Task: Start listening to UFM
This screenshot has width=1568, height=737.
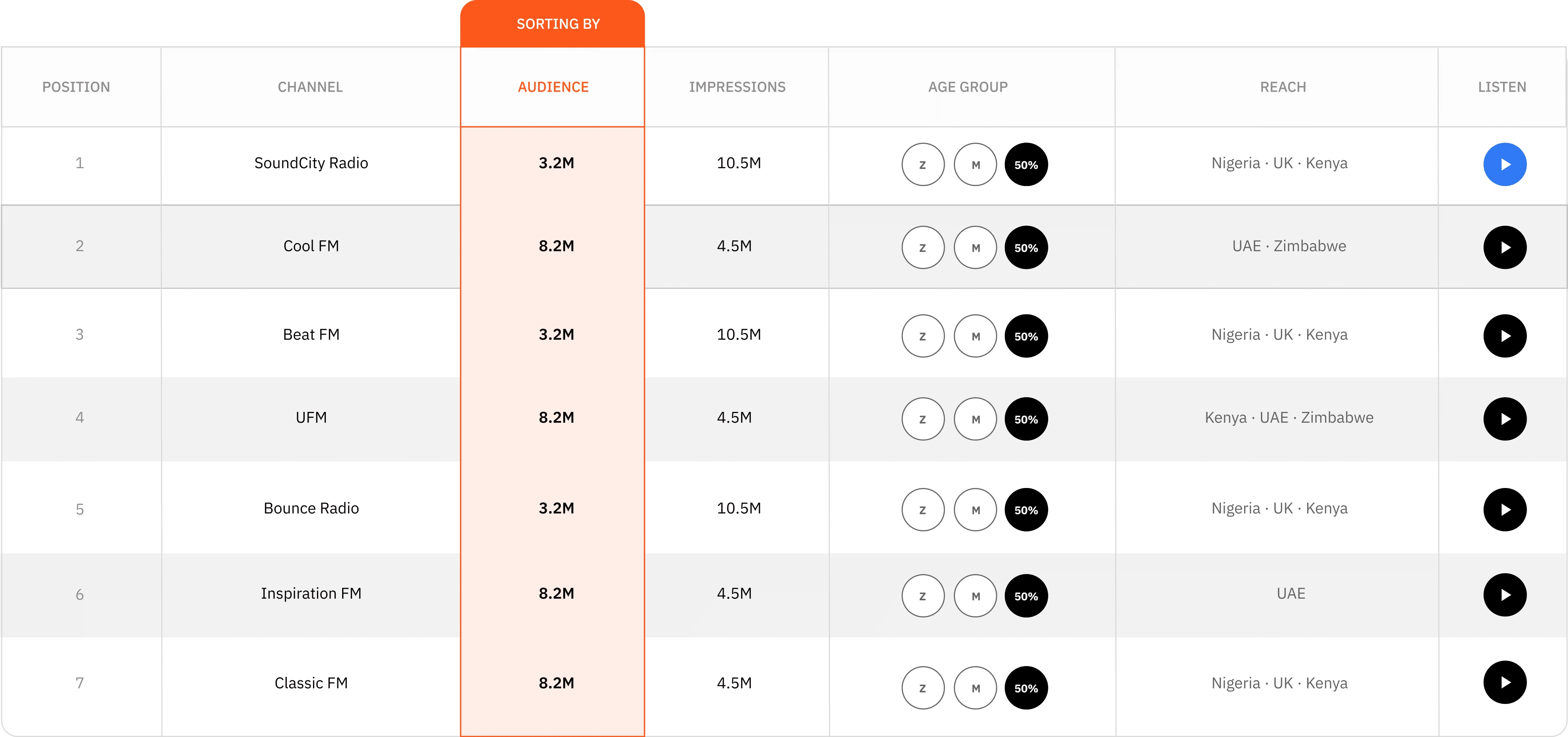Action: (1504, 419)
